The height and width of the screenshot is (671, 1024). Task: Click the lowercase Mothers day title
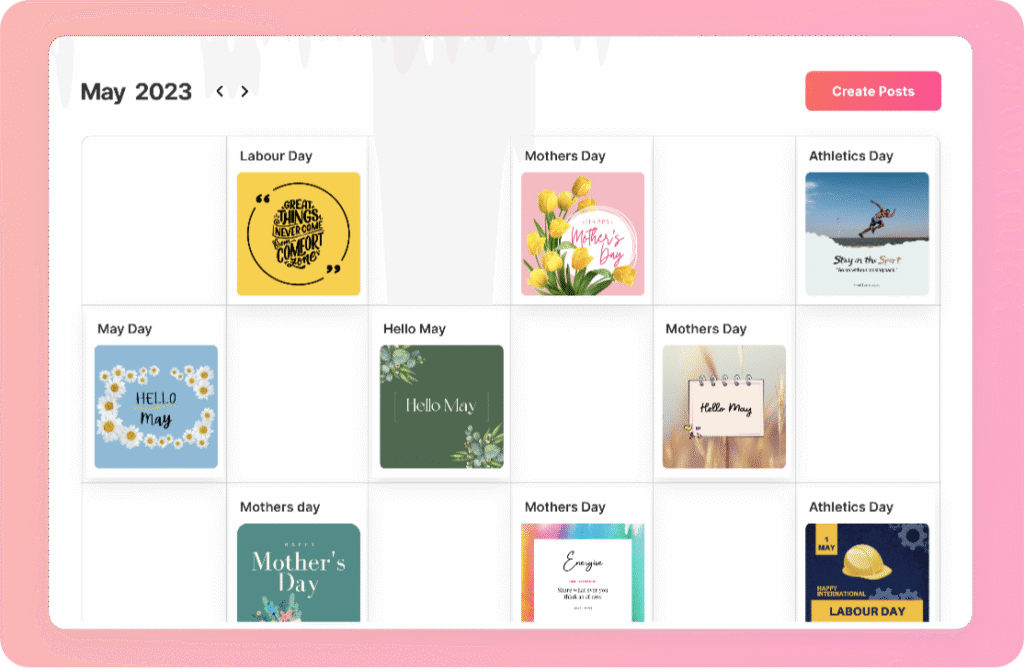280,507
